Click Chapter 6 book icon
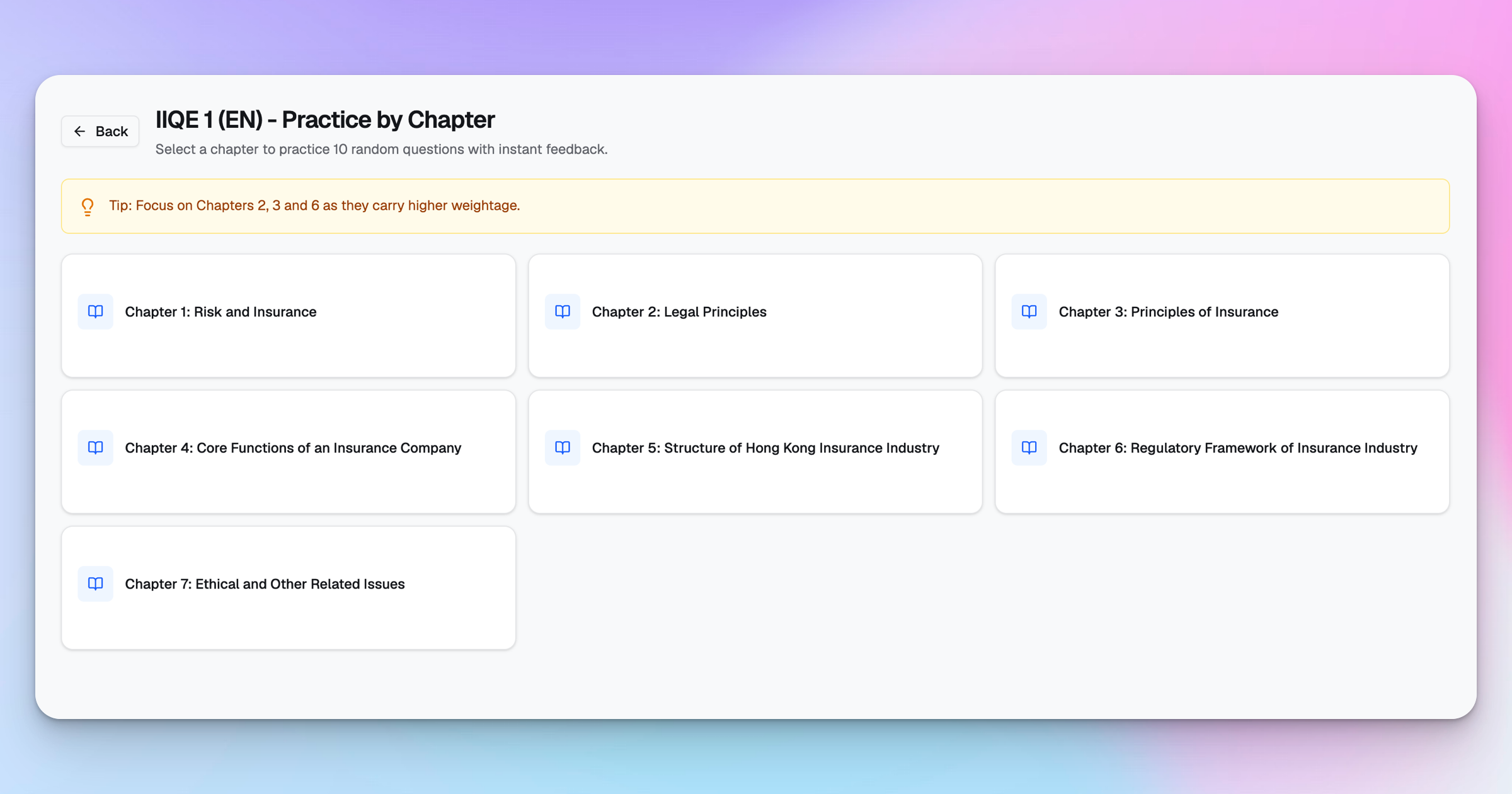This screenshot has width=1512, height=794. point(1029,447)
